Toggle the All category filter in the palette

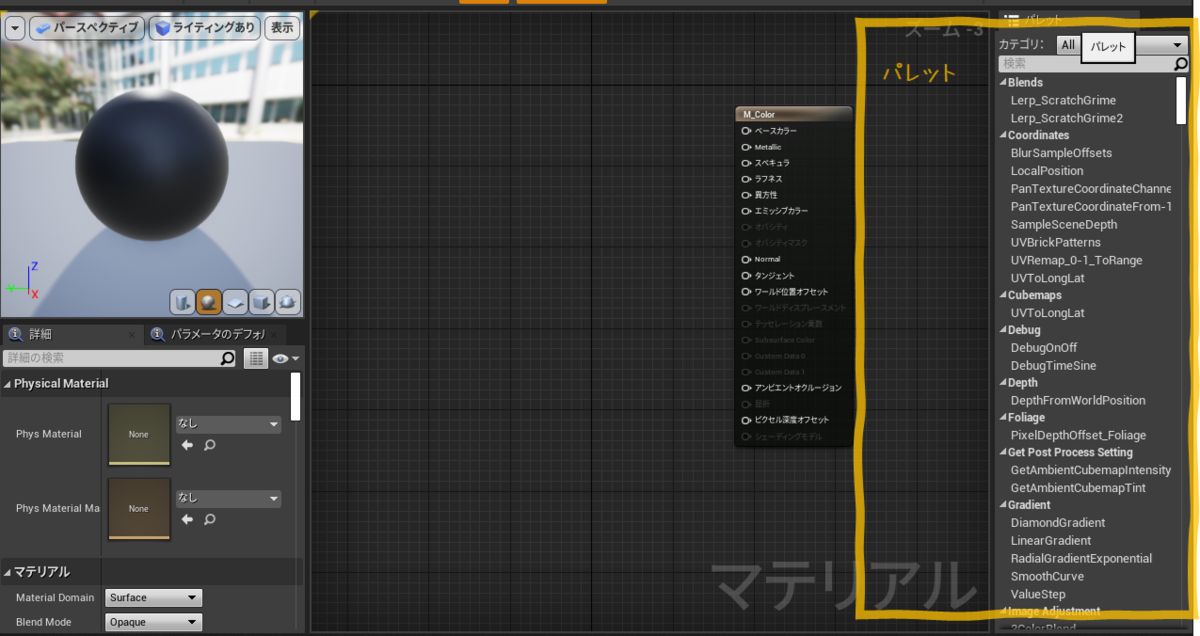[x=1068, y=44]
